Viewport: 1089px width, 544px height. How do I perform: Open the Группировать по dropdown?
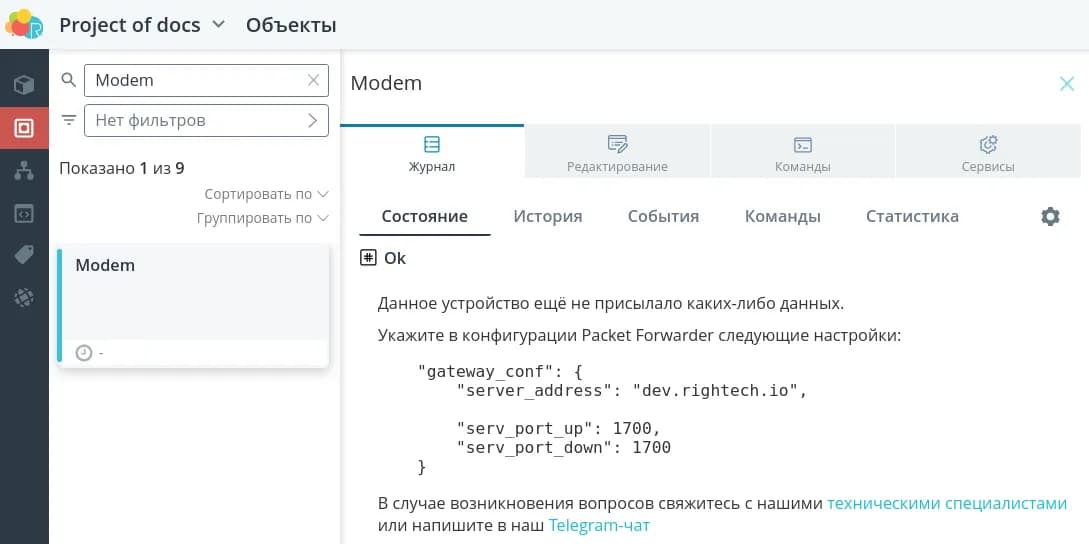click(x=262, y=218)
